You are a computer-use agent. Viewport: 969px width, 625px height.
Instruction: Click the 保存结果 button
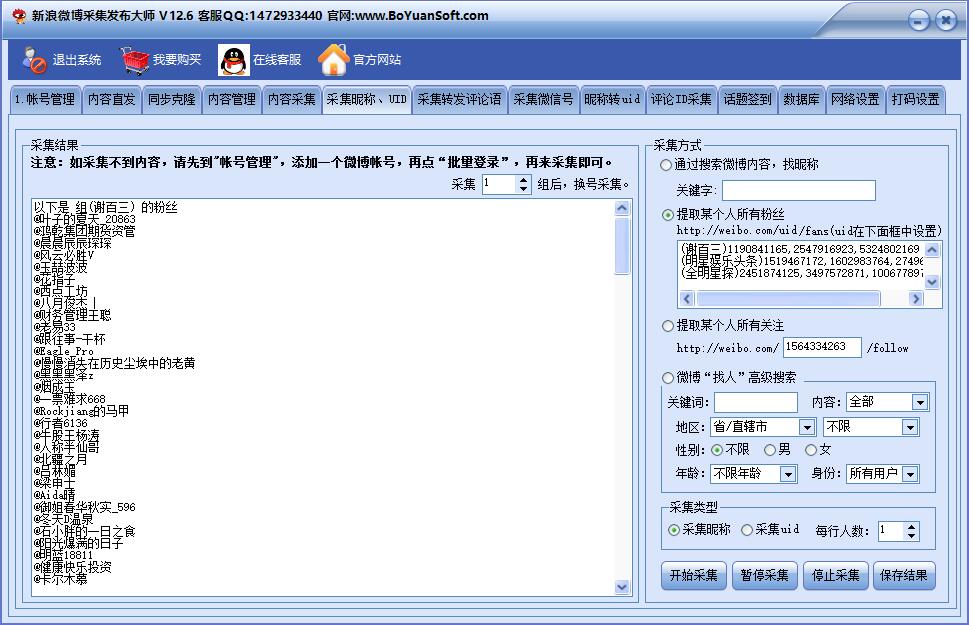point(904,576)
